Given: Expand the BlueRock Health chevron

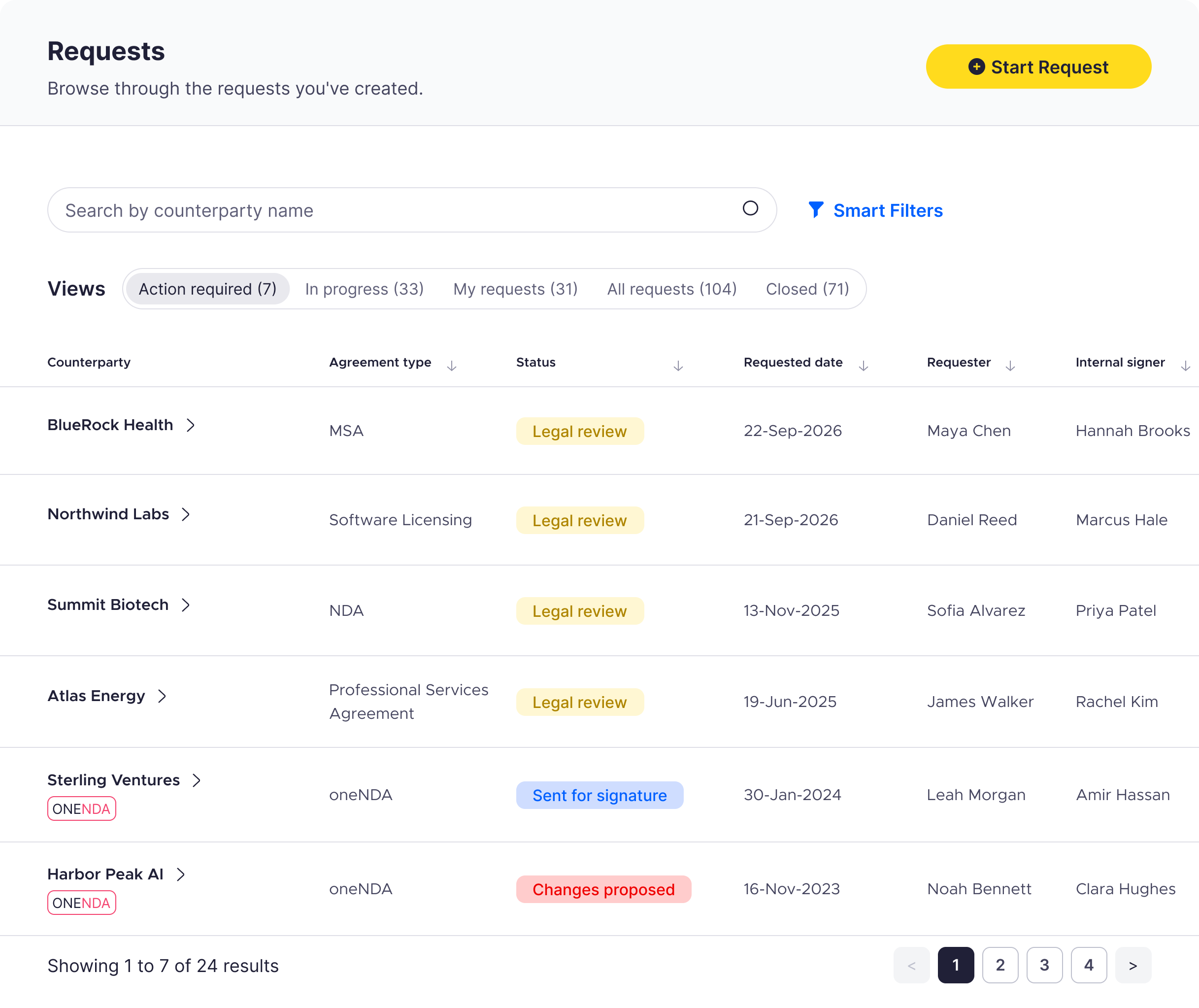Looking at the screenshot, I should point(191,425).
